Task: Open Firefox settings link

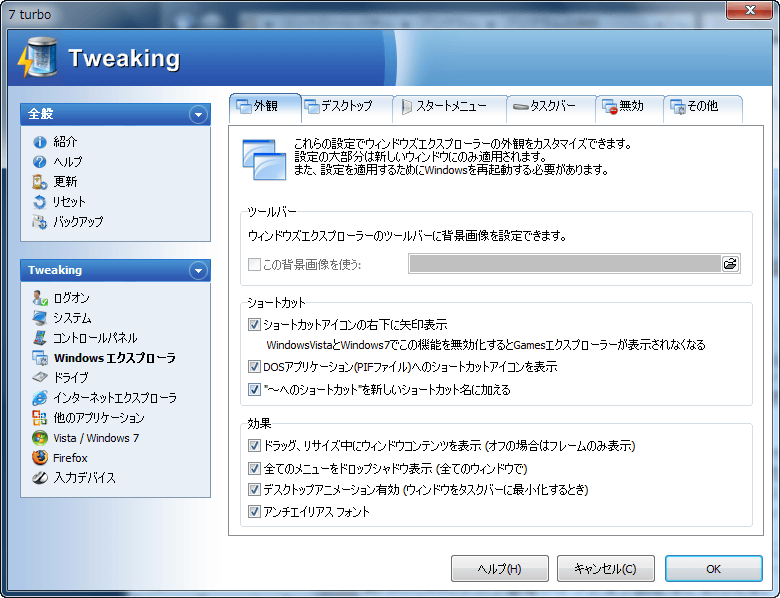Action: (x=70, y=458)
